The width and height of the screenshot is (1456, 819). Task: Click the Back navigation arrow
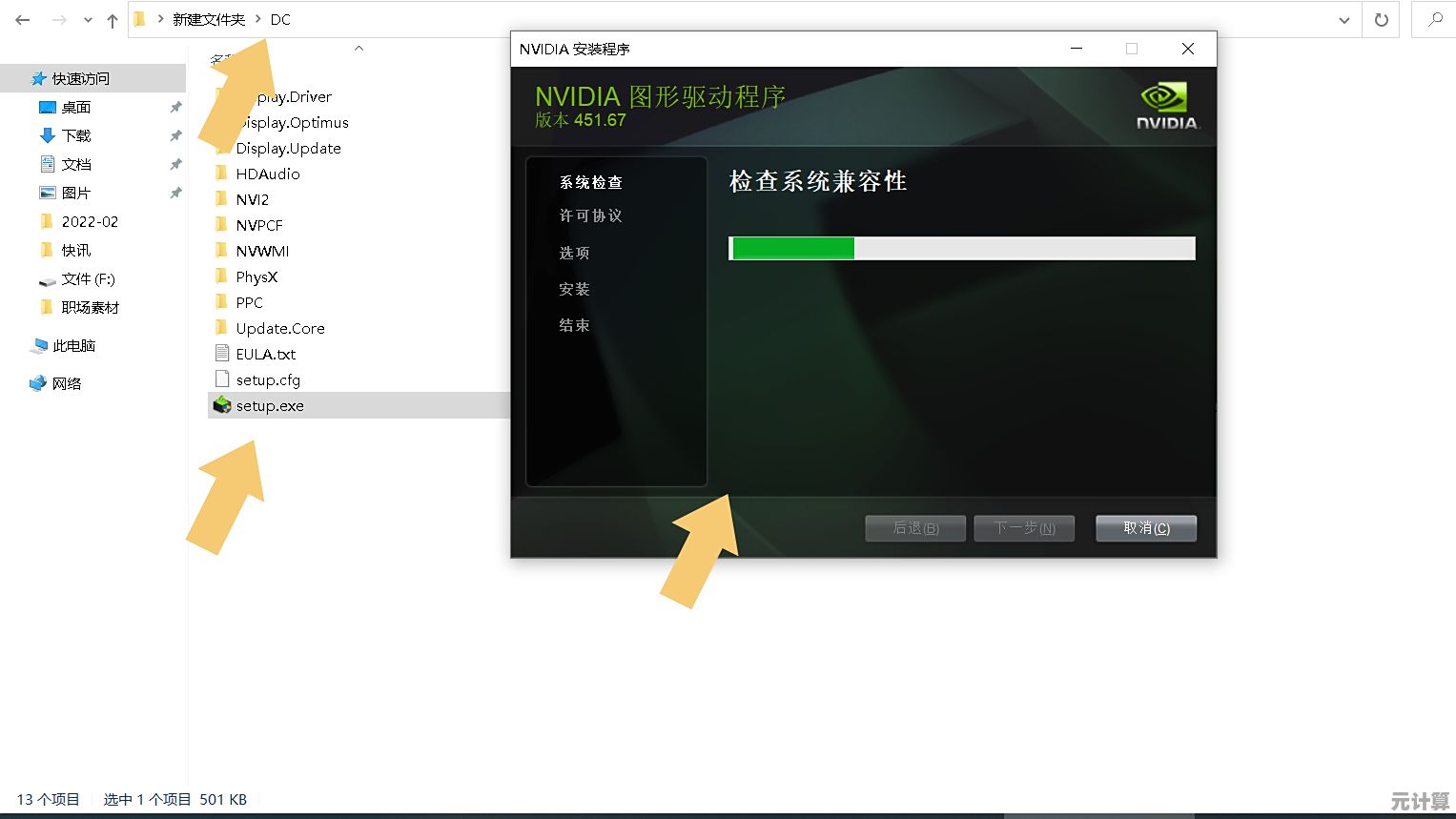[23, 20]
